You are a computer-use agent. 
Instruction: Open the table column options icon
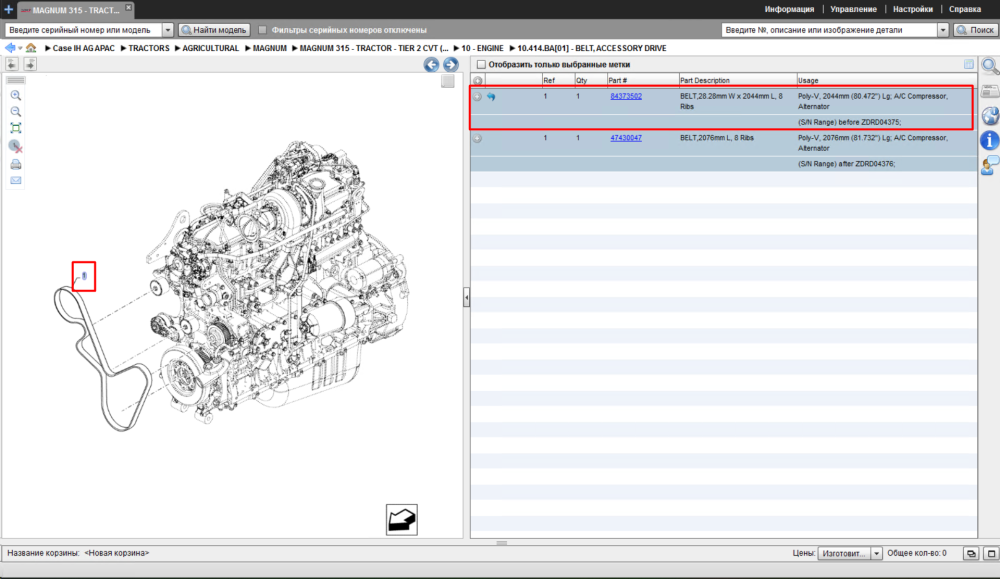[x=969, y=64]
